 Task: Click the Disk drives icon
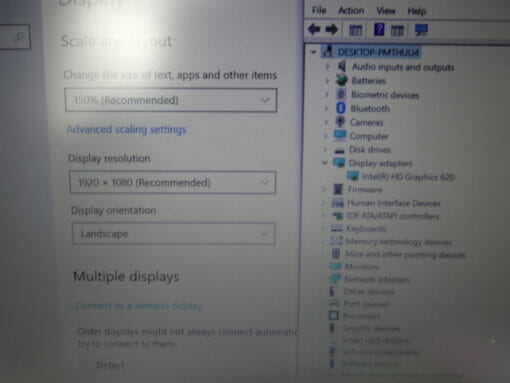pos(339,150)
